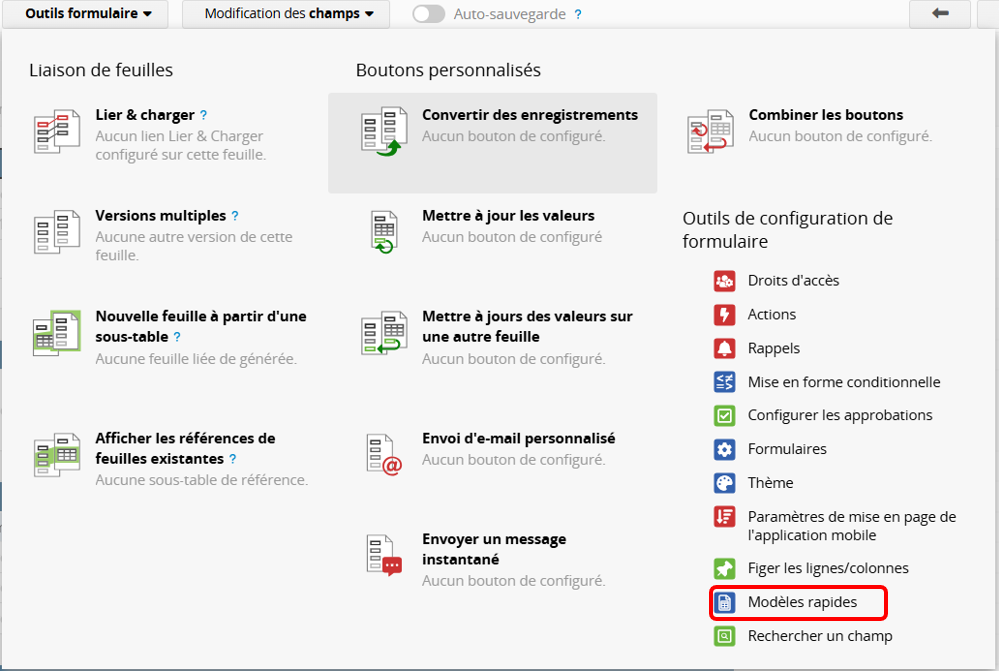
Task: Select the Mettre à jour les valeurs icon
Action: (384, 232)
